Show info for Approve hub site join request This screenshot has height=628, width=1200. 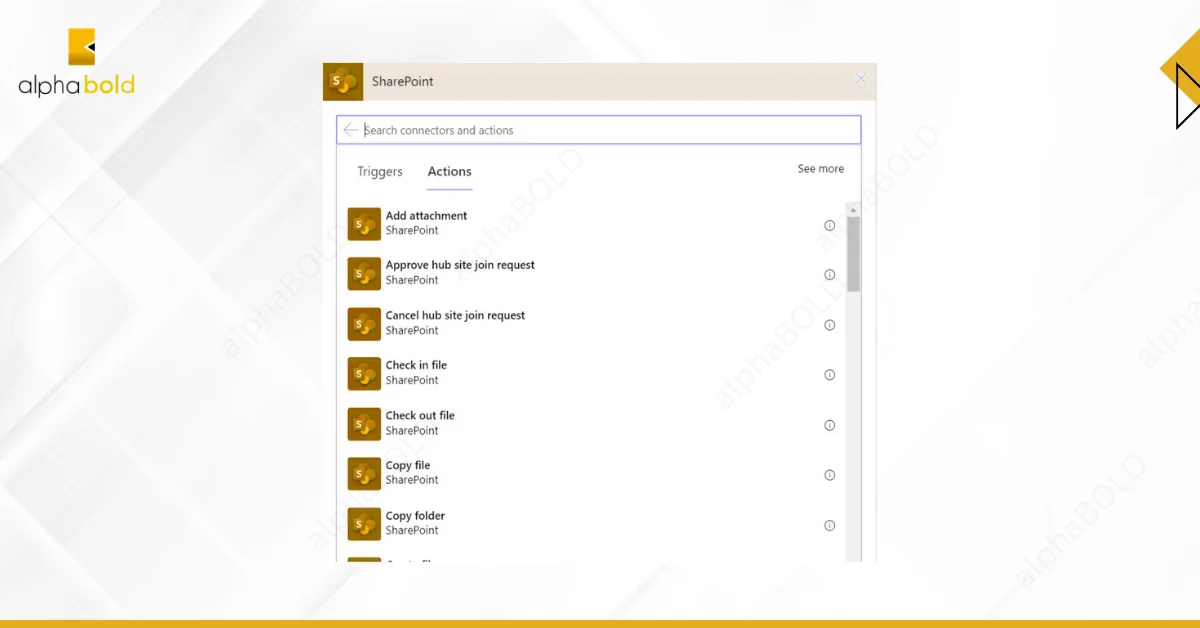click(x=829, y=275)
